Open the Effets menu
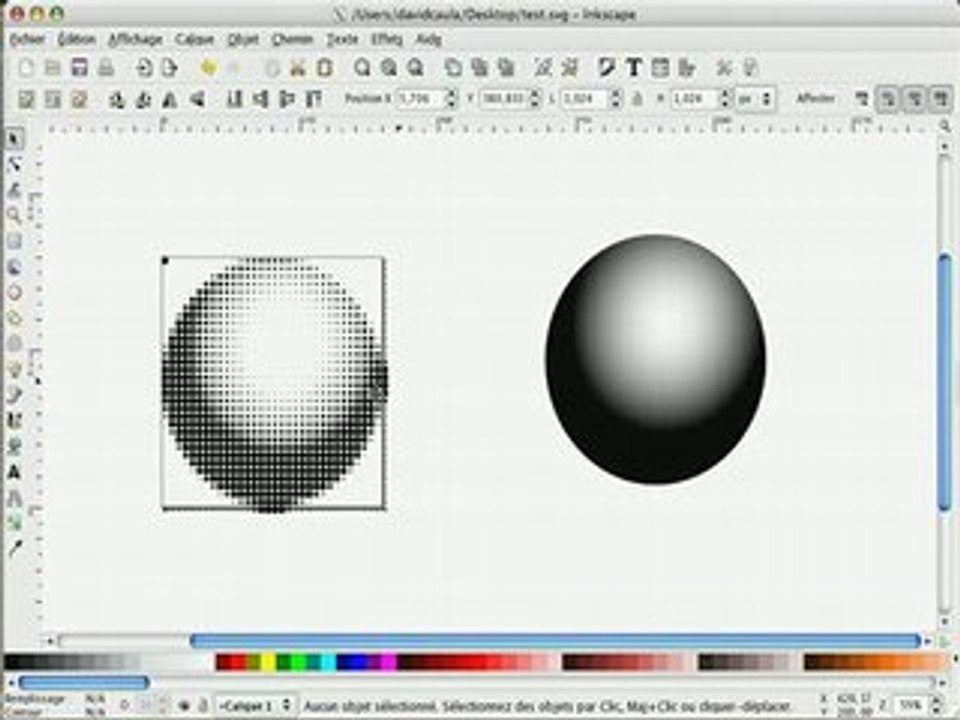960x720 pixels. tap(386, 40)
